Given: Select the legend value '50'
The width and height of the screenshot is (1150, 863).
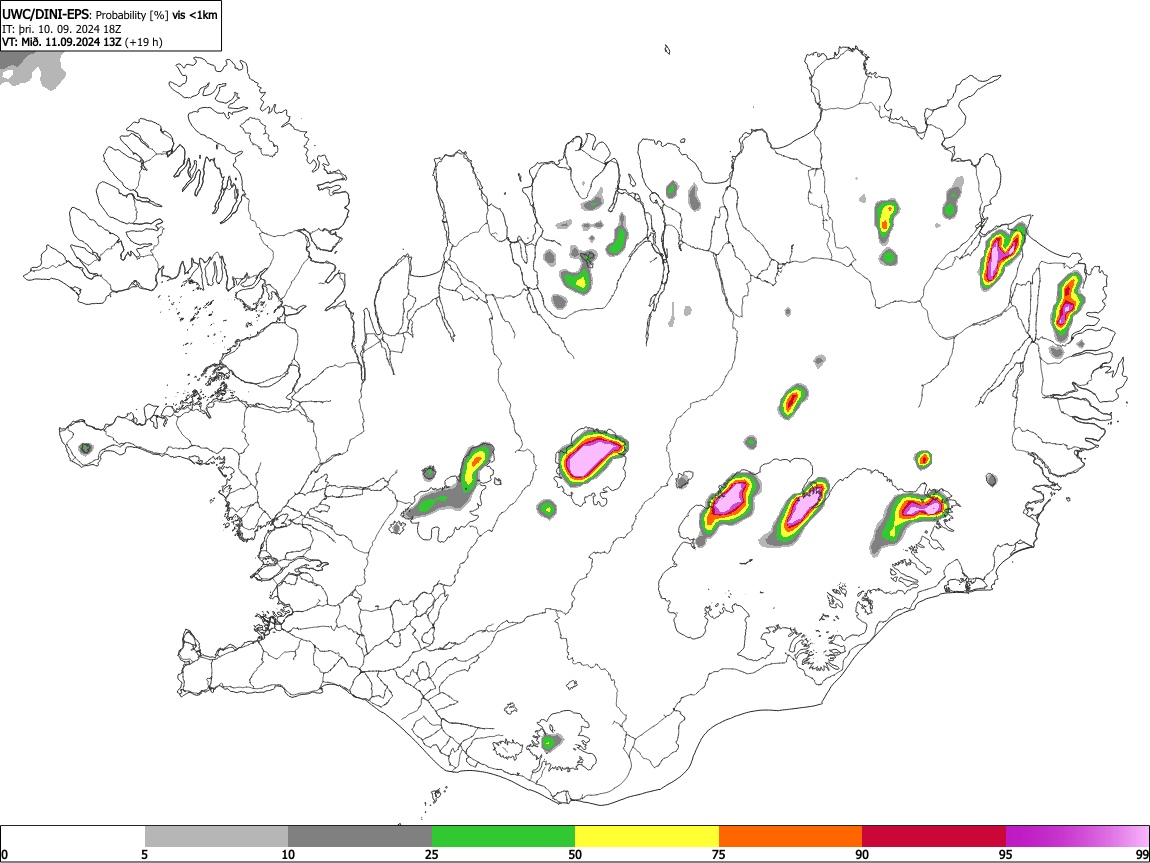Looking at the screenshot, I should point(575,854).
